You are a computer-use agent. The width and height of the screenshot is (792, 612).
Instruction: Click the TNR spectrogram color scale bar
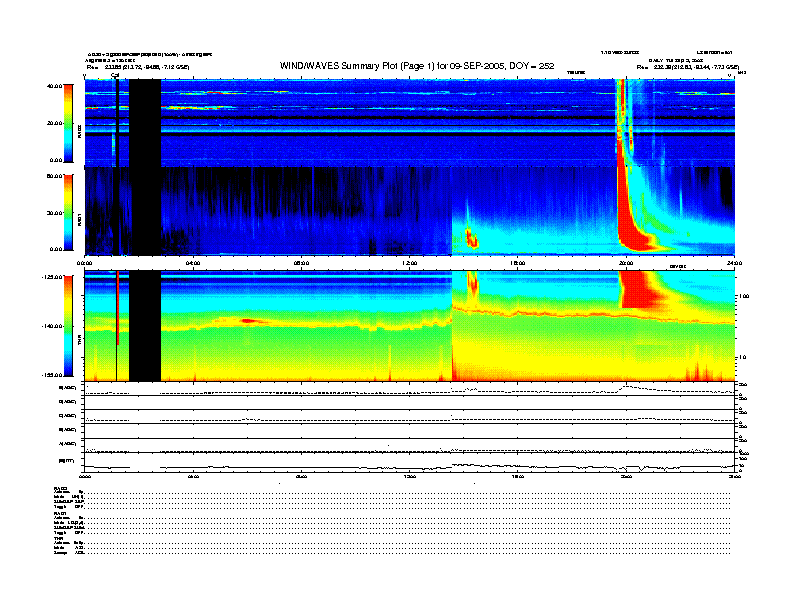click(x=69, y=326)
